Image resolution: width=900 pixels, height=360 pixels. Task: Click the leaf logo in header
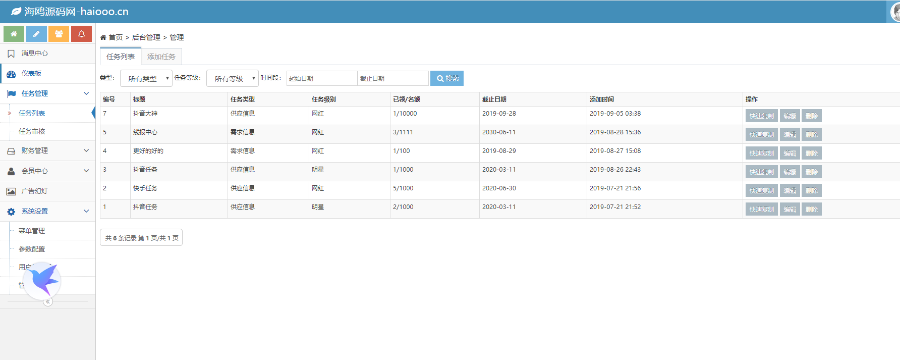(16, 11)
